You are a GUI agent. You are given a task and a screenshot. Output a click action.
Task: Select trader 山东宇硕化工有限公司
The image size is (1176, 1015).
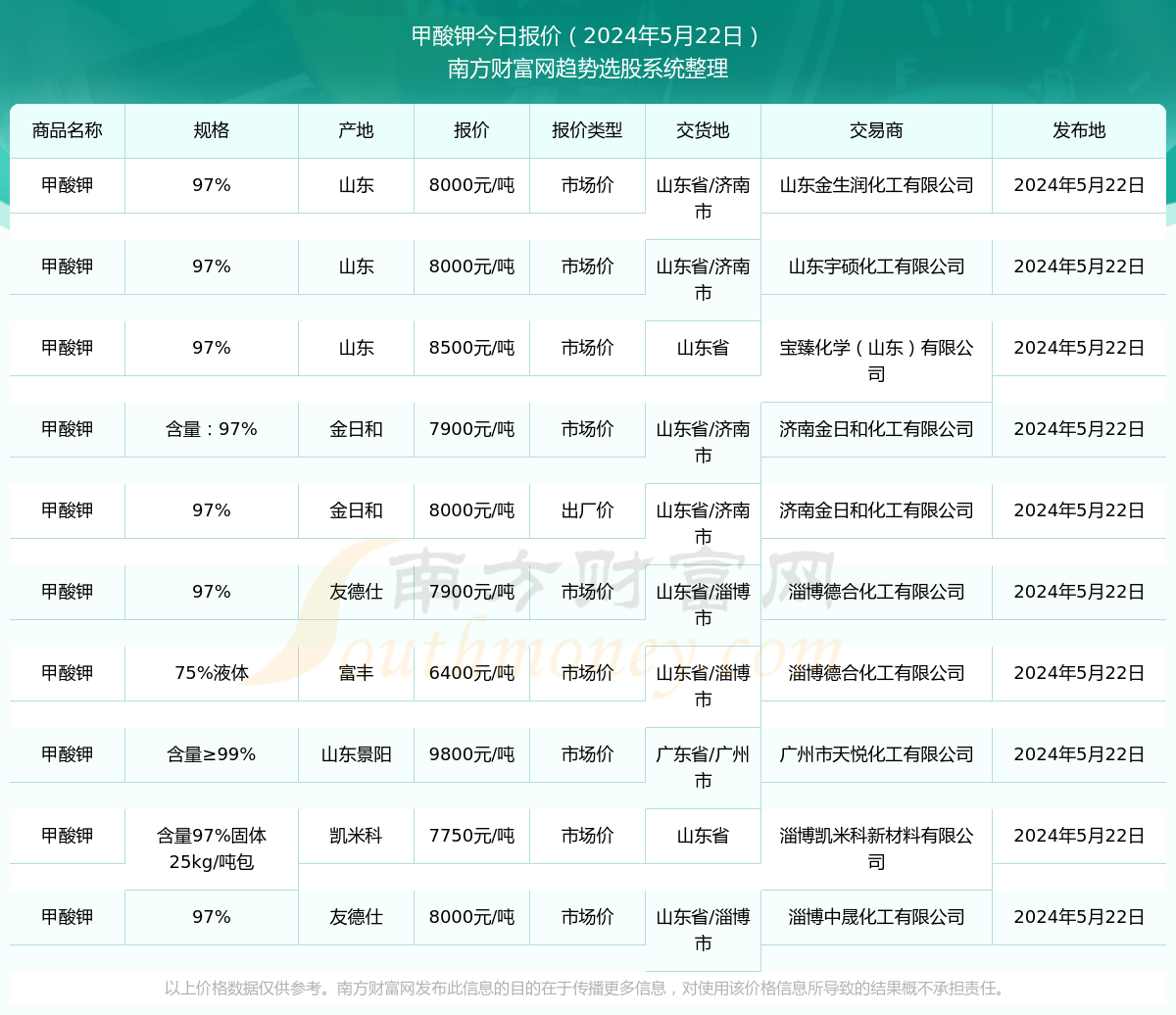tap(876, 266)
